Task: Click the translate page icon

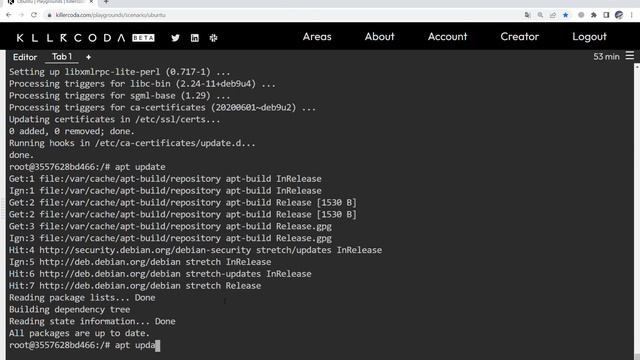Action: pyautogui.click(x=527, y=15)
